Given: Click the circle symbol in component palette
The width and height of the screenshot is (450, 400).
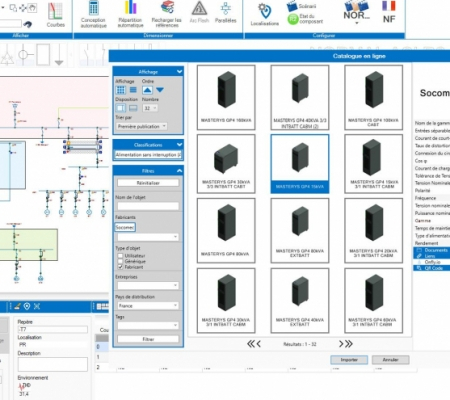Looking at the screenshot, I should pyautogui.click(x=24, y=54).
